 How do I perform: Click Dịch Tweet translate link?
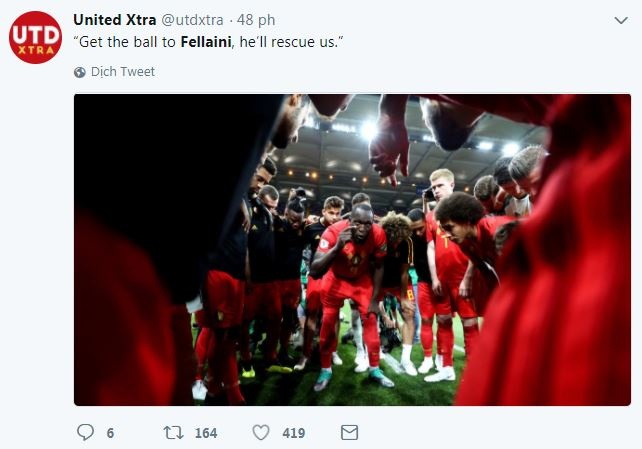123,72
